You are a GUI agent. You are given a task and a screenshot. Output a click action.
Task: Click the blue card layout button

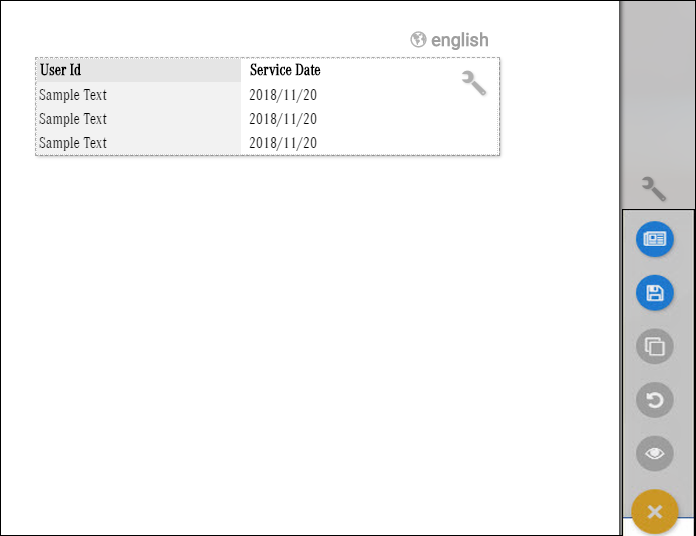pos(655,240)
